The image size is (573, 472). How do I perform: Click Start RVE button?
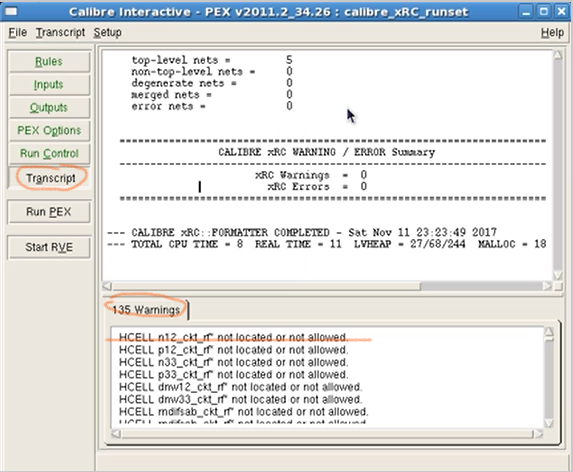pyautogui.click(x=49, y=247)
